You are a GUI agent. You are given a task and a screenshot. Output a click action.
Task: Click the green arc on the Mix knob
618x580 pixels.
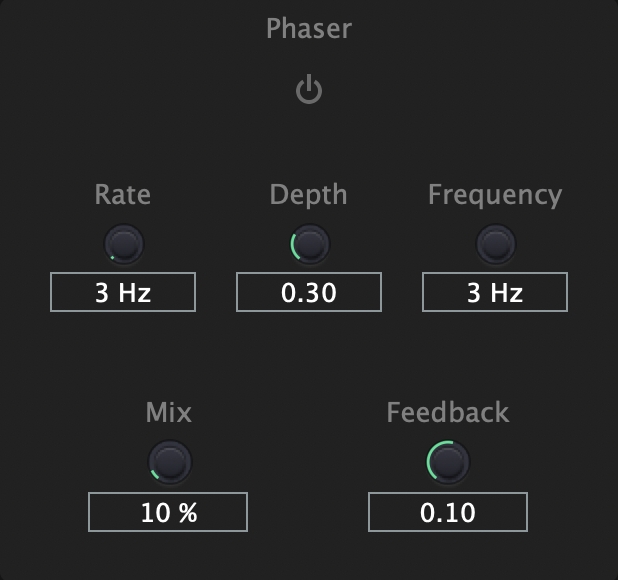tap(154, 470)
